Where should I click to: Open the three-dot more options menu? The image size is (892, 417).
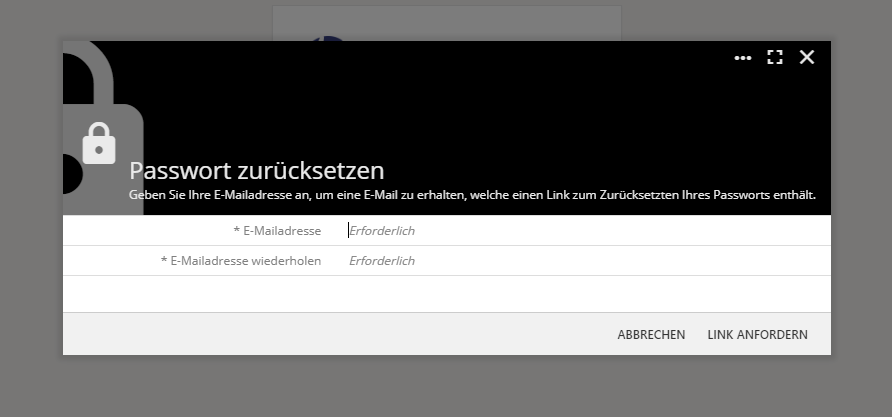pyautogui.click(x=742, y=58)
